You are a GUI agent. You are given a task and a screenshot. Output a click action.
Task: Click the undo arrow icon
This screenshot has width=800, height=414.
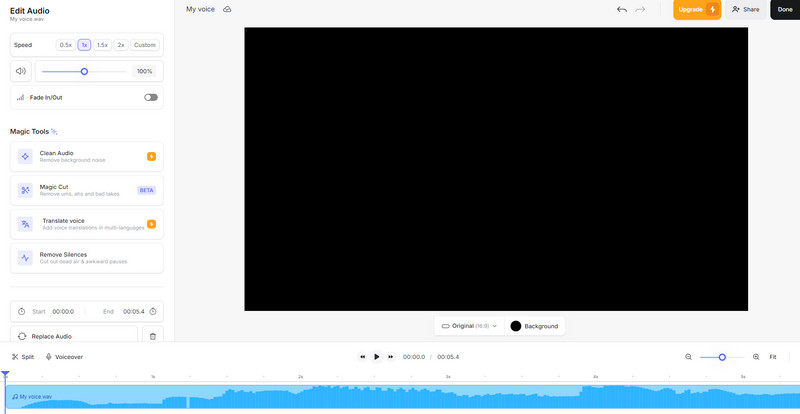click(622, 9)
